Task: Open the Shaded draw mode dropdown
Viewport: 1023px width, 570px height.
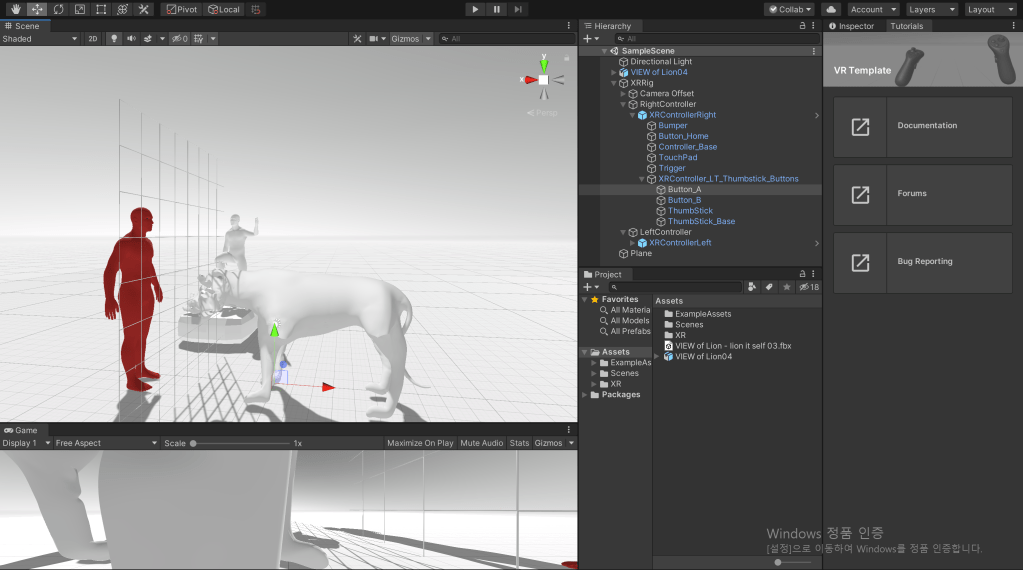Action: pyautogui.click(x=40, y=39)
